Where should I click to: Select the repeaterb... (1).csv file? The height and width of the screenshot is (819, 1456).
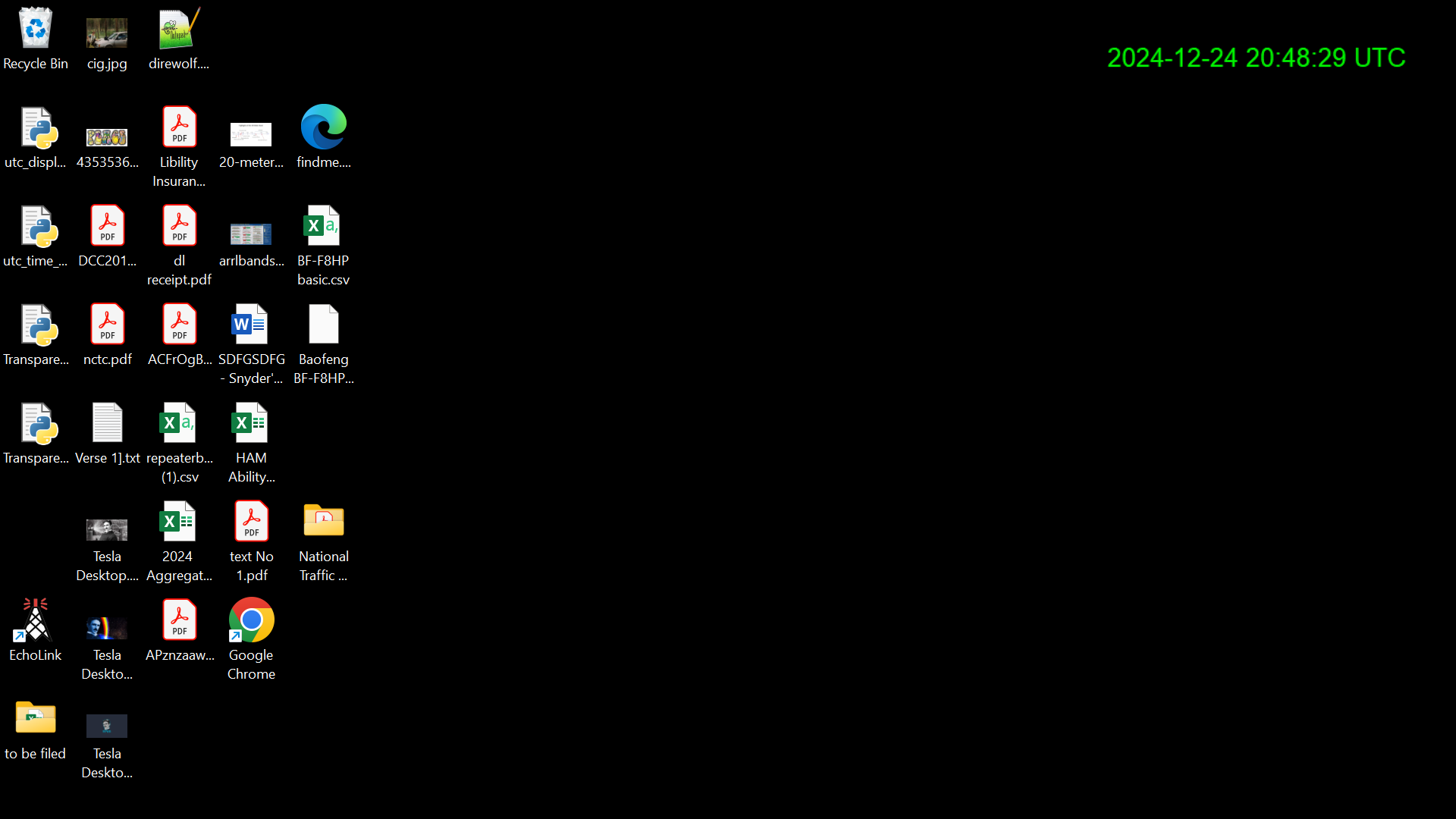[x=179, y=443]
